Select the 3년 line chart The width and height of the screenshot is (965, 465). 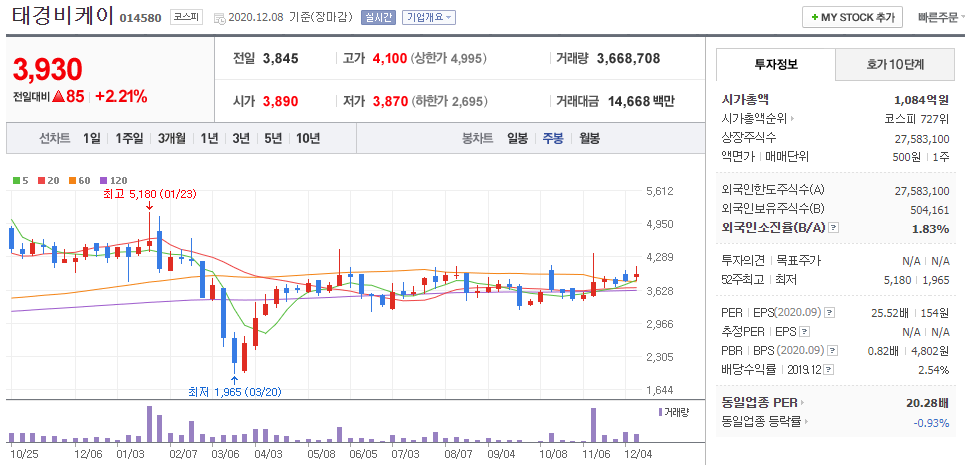pos(241,138)
